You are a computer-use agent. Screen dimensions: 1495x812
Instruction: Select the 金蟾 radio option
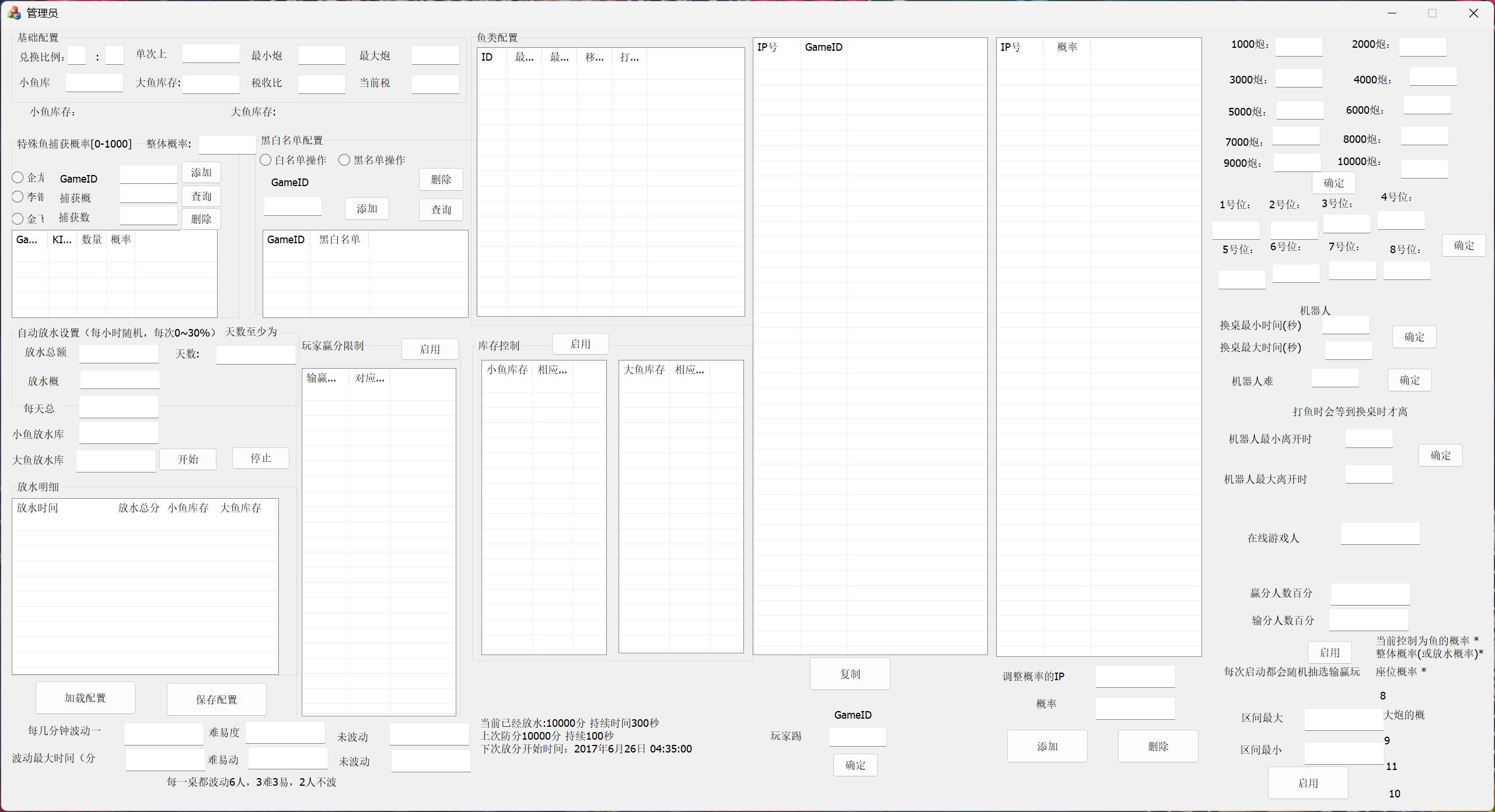tap(18, 219)
